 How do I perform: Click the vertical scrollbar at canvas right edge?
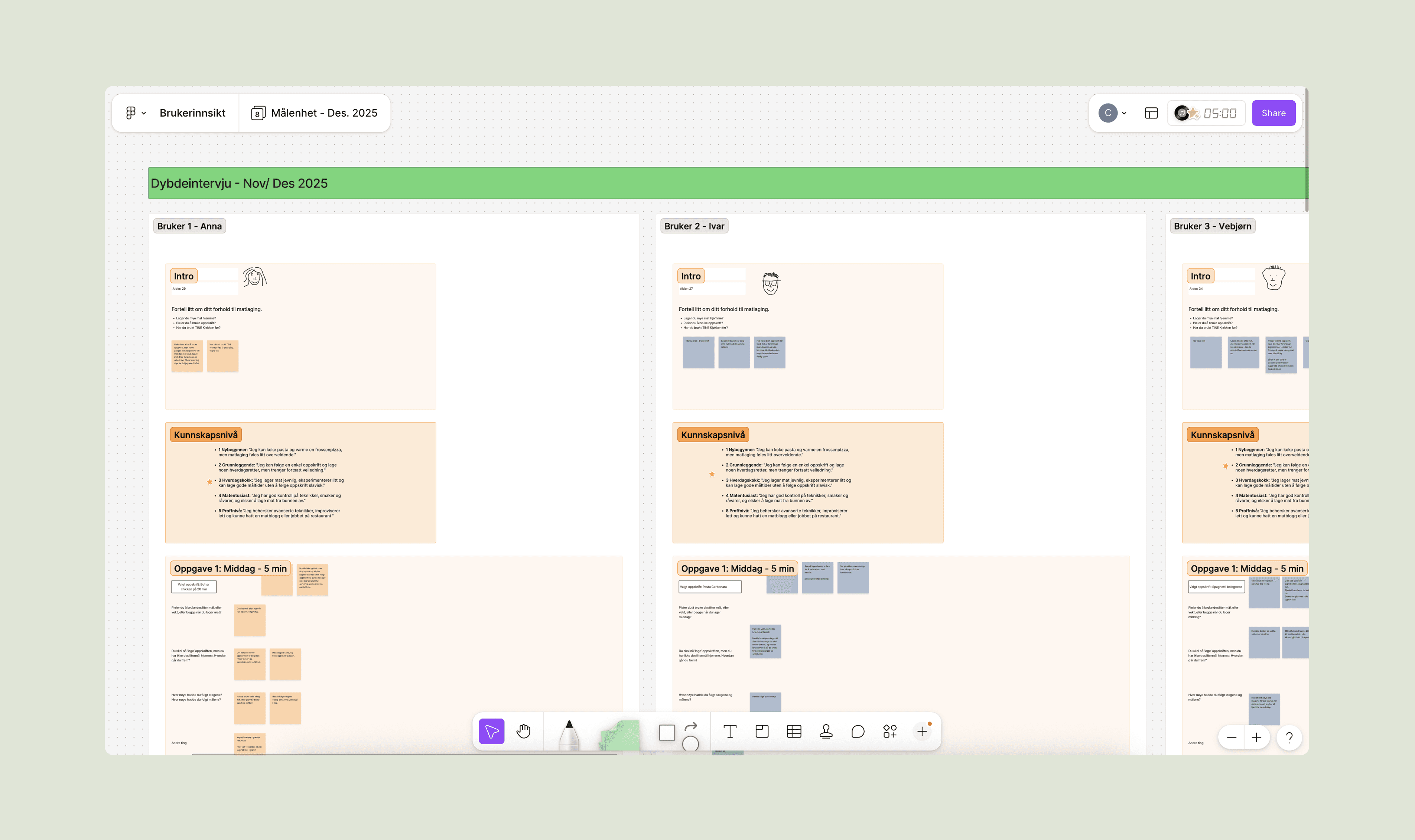(1306, 150)
